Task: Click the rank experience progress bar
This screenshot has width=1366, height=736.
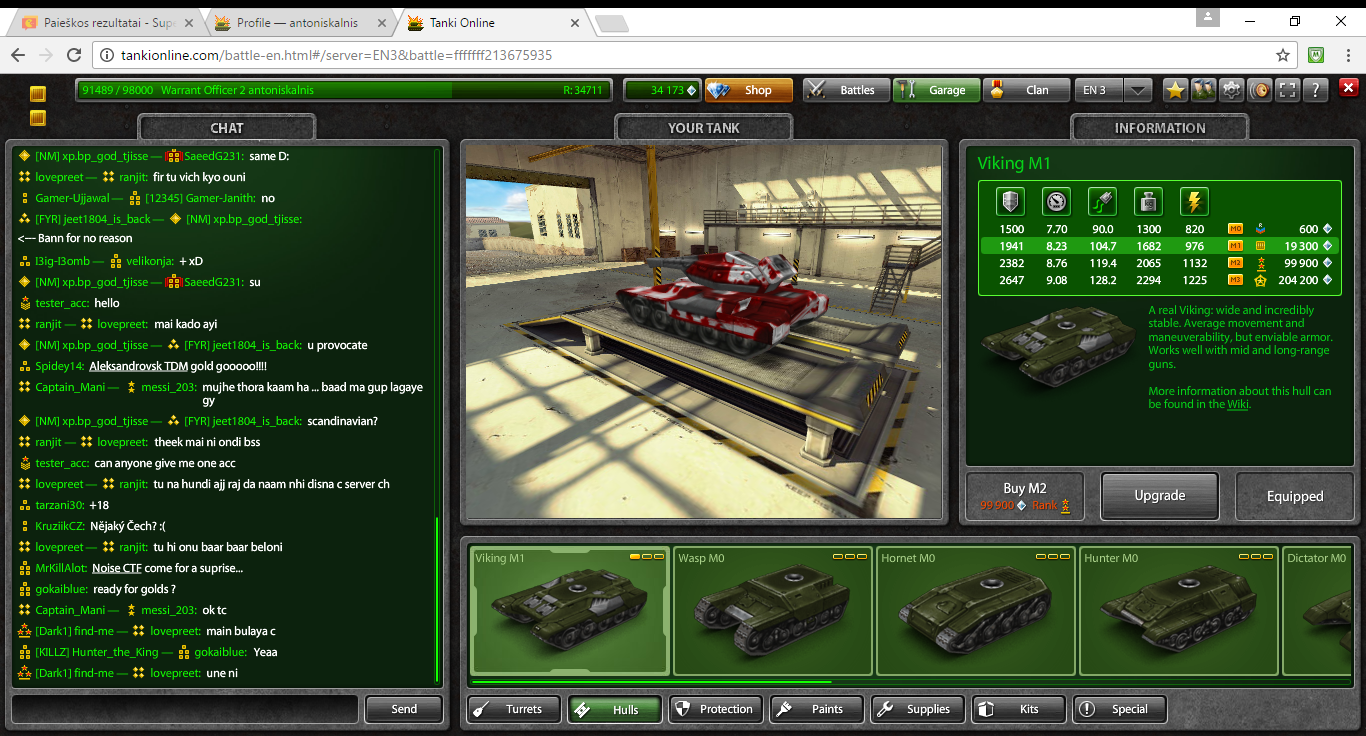Action: pos(342,90)
